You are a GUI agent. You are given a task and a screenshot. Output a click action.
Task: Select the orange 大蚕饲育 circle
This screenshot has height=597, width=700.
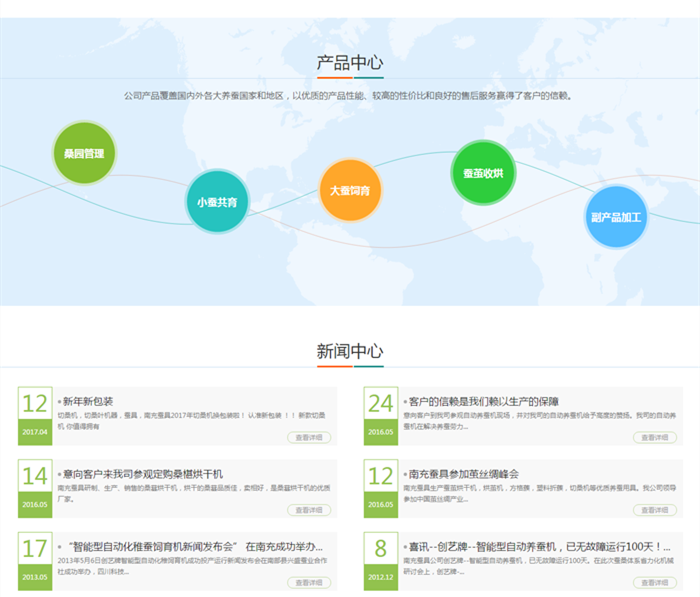click(350, 190)
